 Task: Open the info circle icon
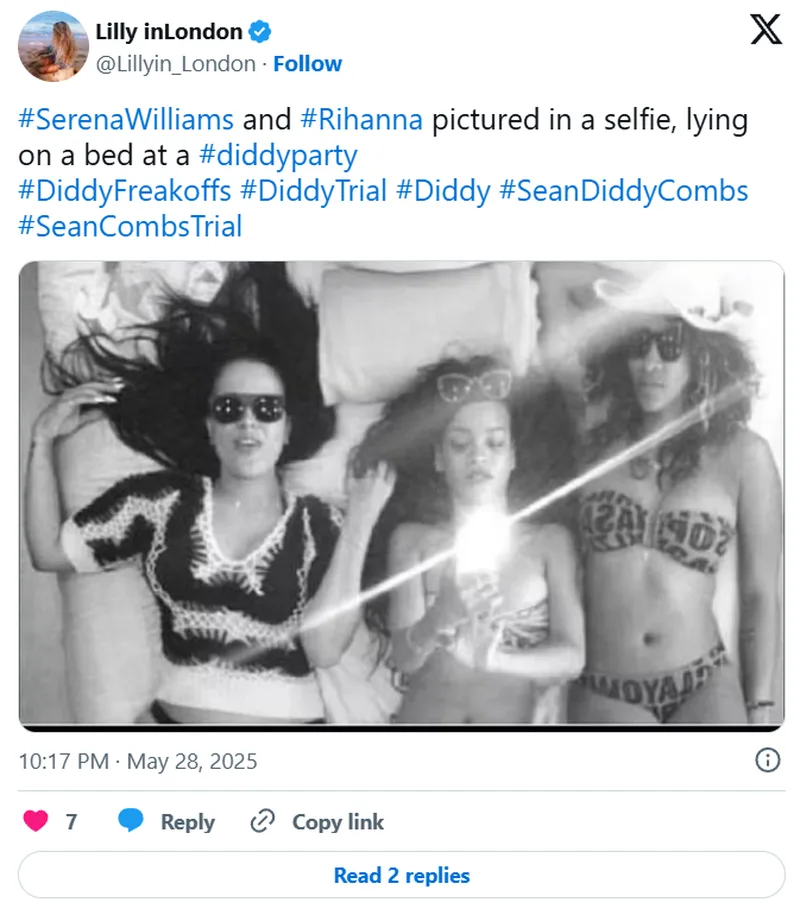[x=767, y=760]
